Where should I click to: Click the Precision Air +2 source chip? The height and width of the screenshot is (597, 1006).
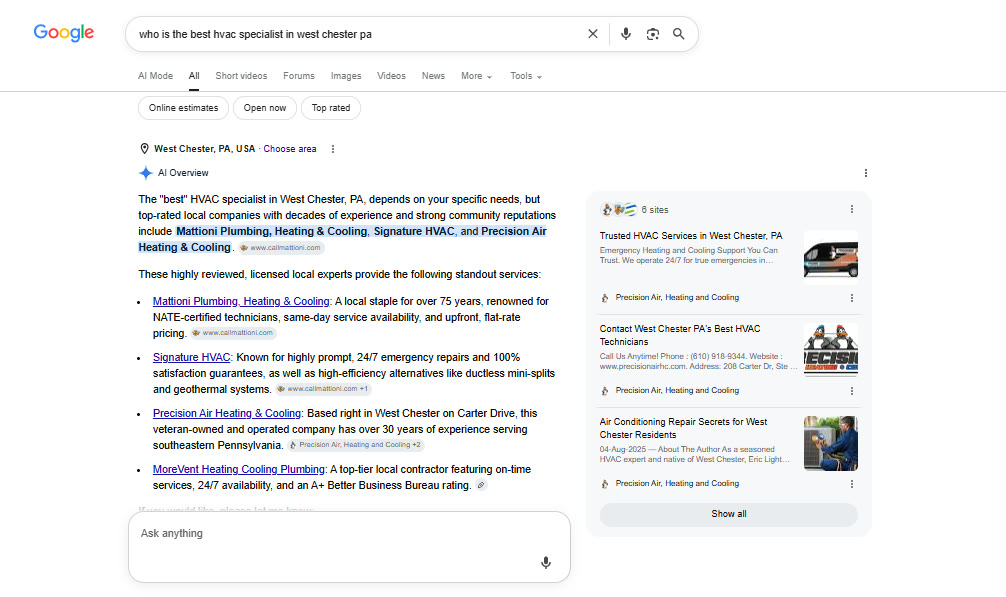[x=355, y=444]
